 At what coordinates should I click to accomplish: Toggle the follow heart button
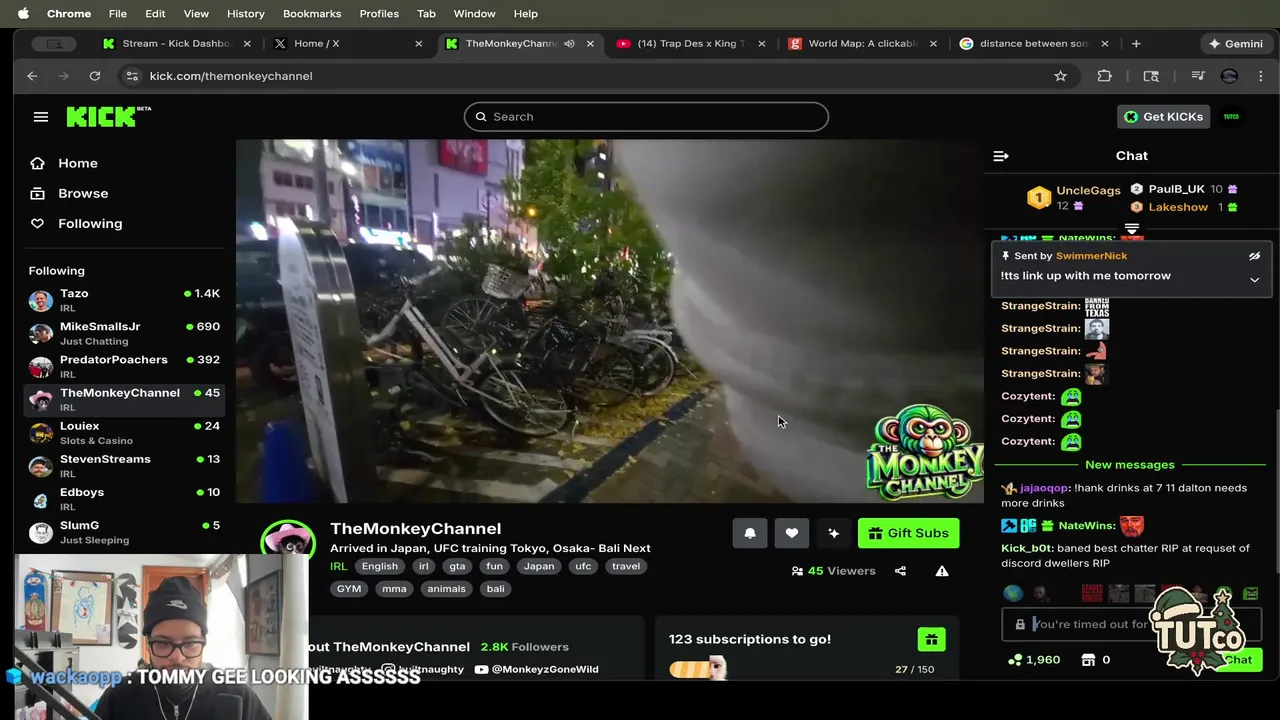pyautogui.click(x=791, y=533)
